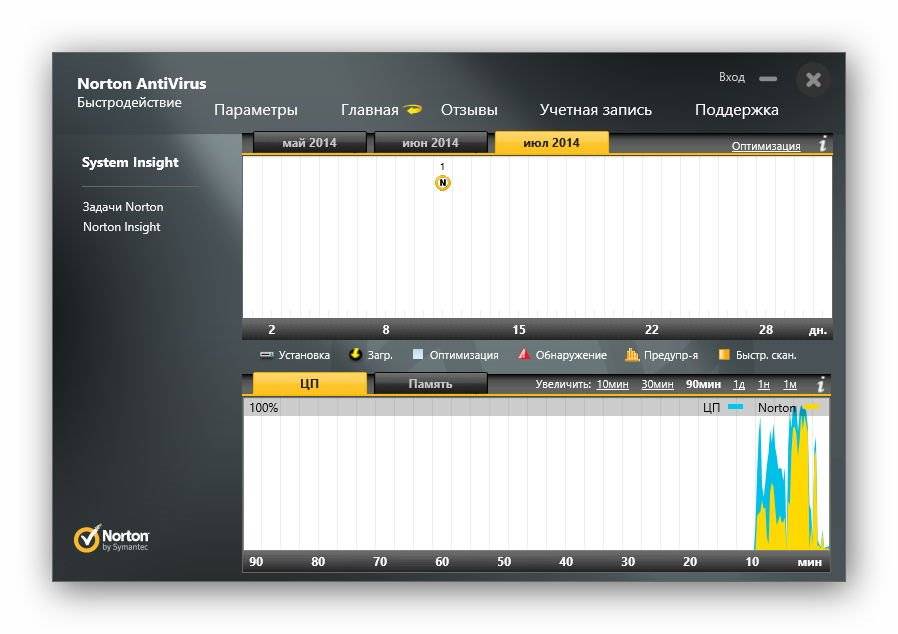Viewport: 898px width, 634px height.
Task: Click the 60 minute axis label
Action: click(x=442, y=562)
